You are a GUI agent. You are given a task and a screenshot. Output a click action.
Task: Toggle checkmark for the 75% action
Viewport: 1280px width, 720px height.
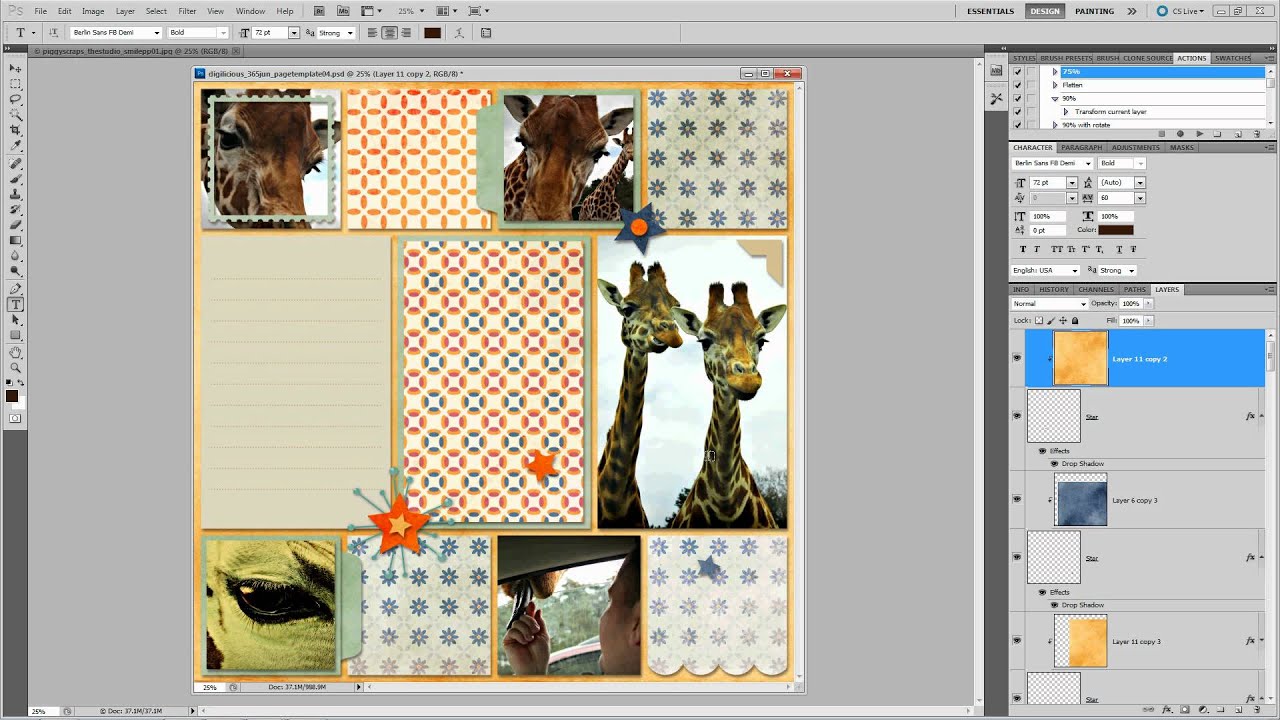pyautogui.click(x=1018, y=72)
